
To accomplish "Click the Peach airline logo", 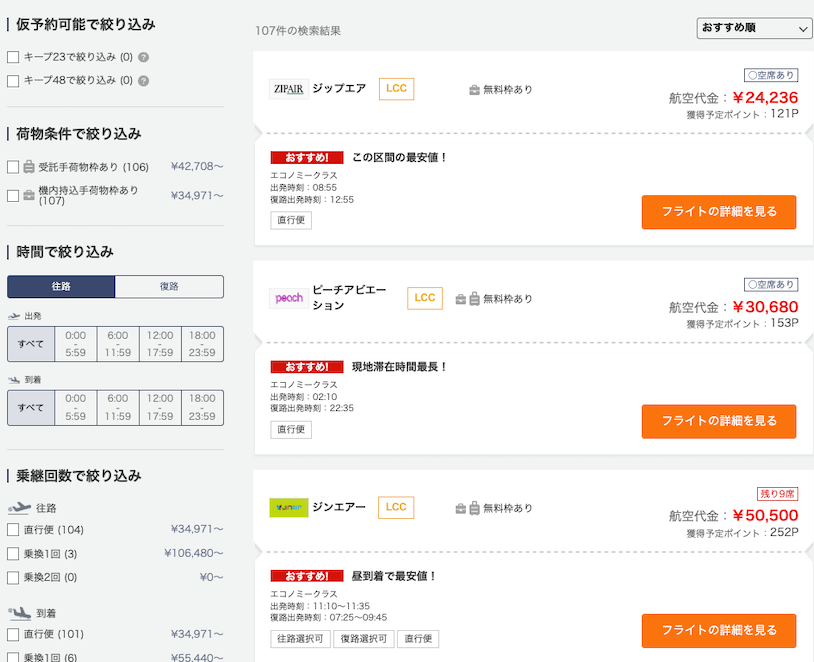I will [x=289, y=298].
